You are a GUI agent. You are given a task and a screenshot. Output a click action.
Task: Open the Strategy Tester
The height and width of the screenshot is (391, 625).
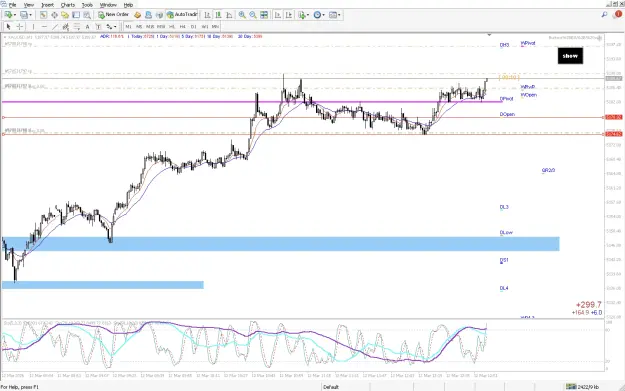point(87,15)
